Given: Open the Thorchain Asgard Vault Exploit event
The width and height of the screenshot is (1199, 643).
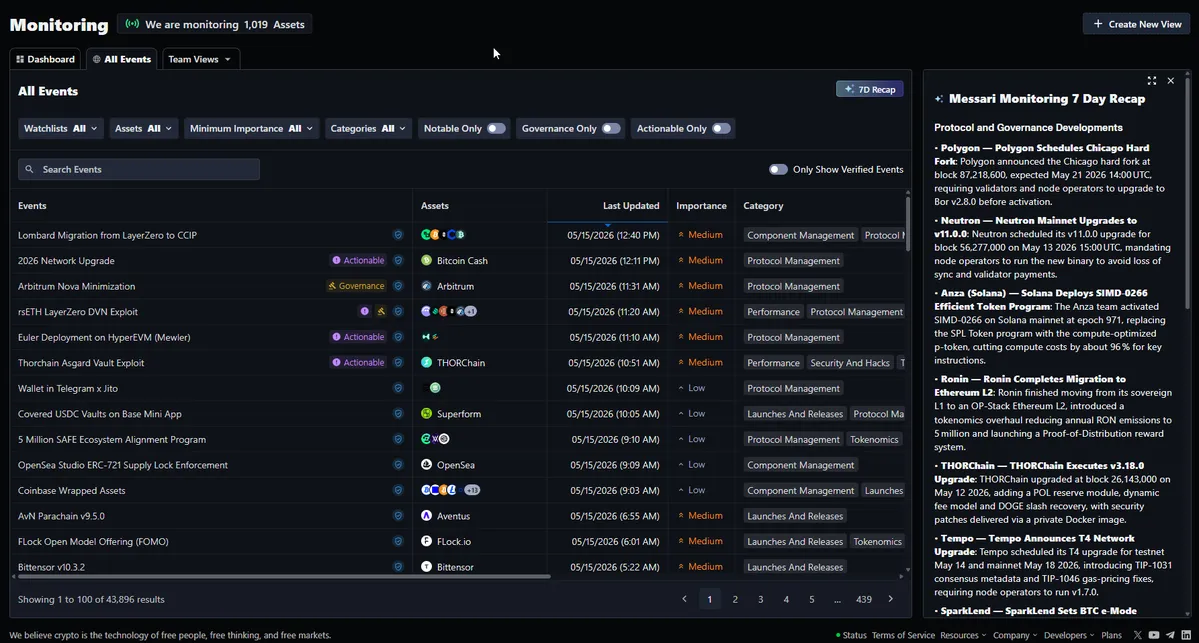Looking at the screenshot, I should click(81, 362).
